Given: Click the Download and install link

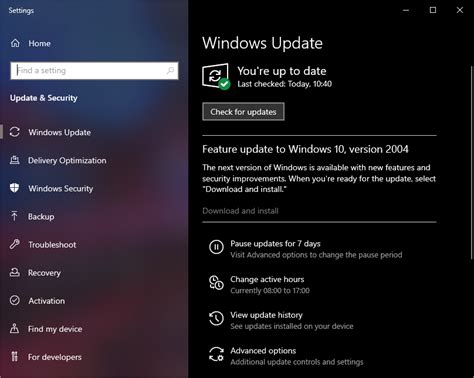Looking at the screenshot, I should pyautogui.click(x=240, y=211).
